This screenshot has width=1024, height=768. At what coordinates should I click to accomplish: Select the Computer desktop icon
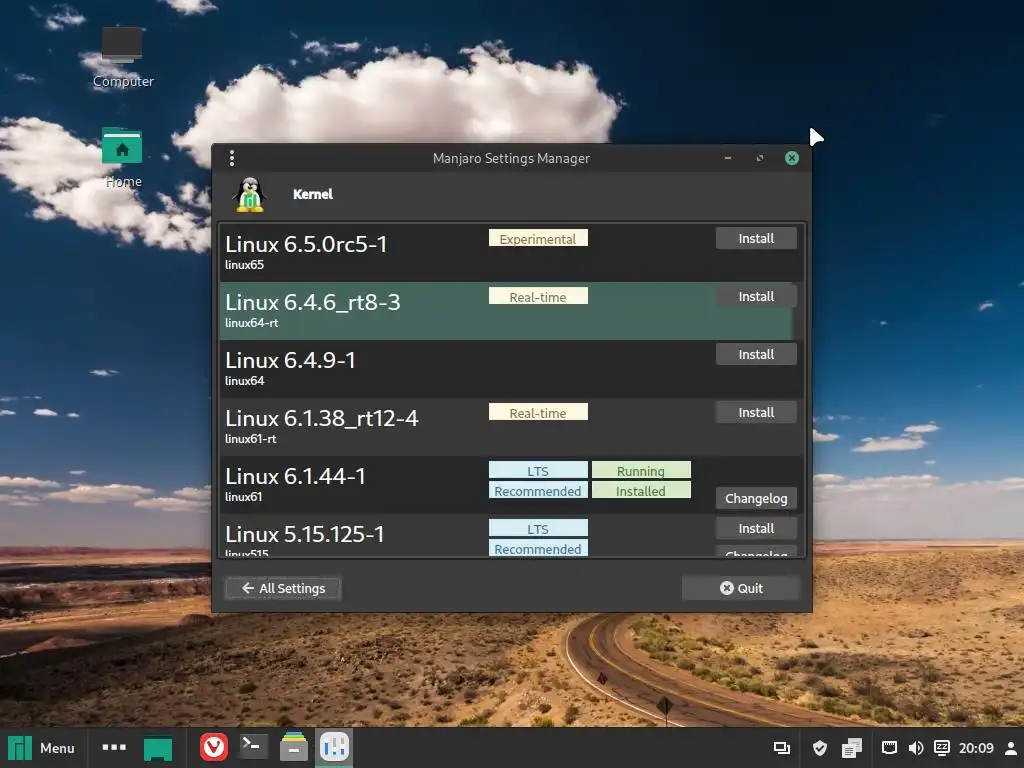pyautogui.click(x=123, y=57)
